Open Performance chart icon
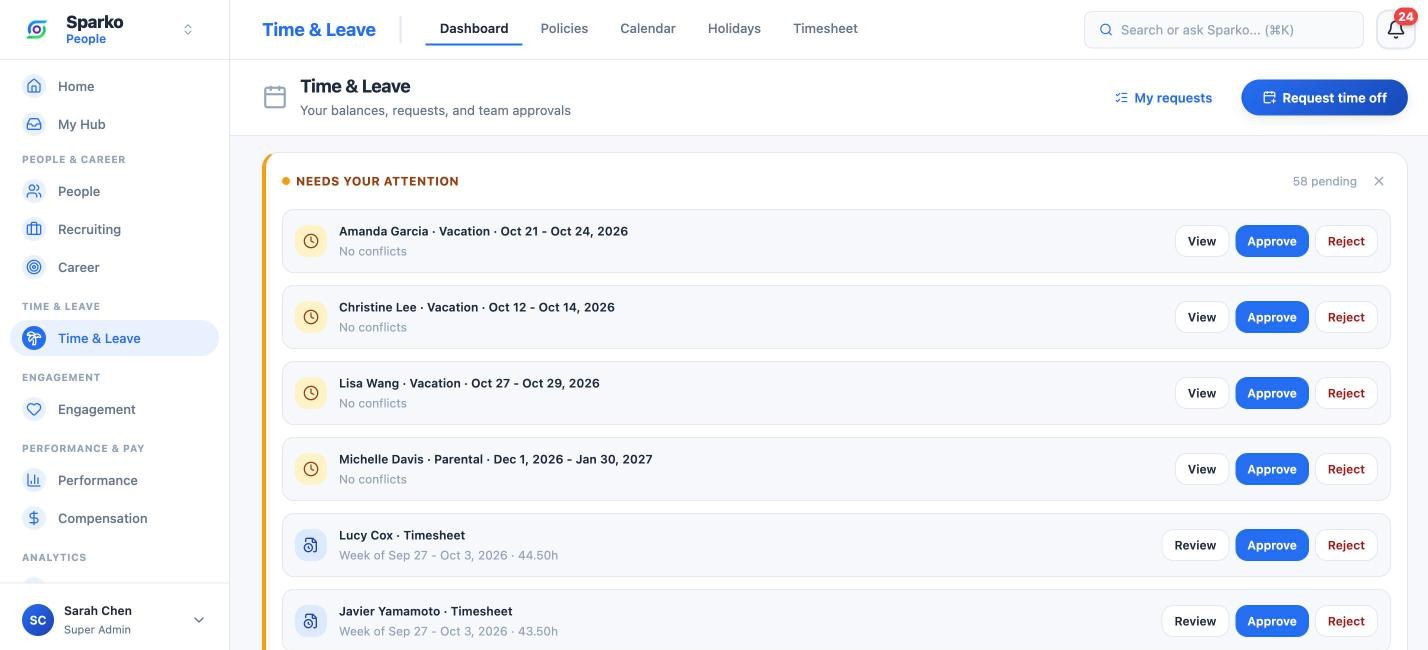1428x650 pixels. 34,480
